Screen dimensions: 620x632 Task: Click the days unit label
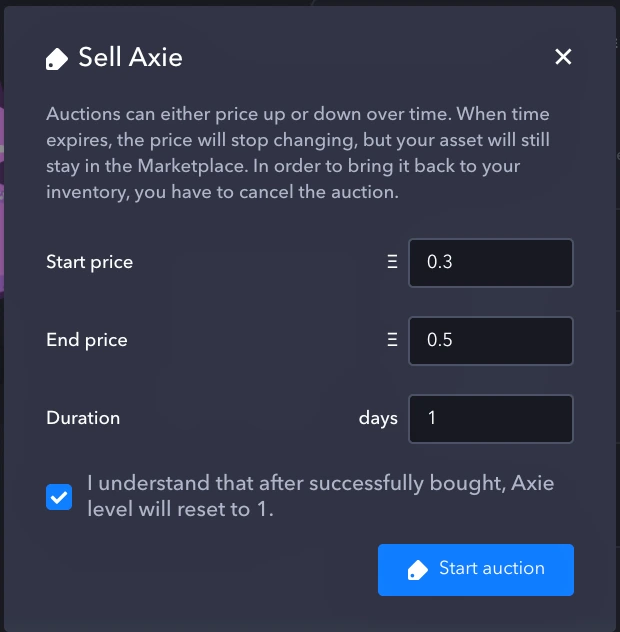click(378, 419)
